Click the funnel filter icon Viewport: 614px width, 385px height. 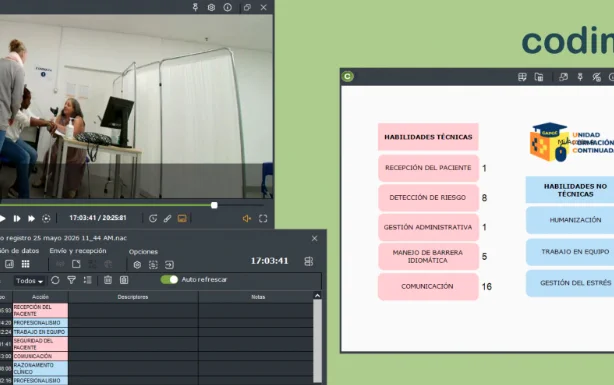click(x=71, y=280)
